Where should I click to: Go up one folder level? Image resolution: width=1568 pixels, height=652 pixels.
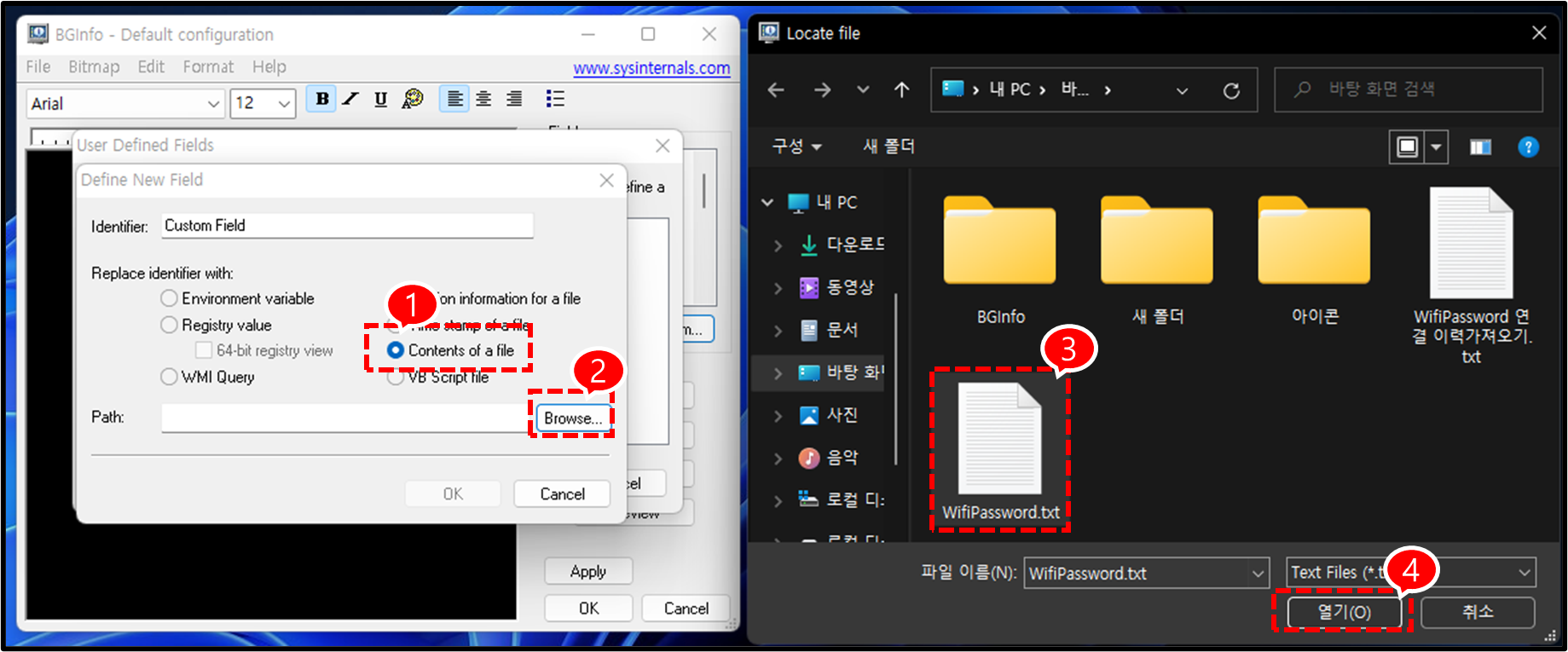click(x=902, y=89)
